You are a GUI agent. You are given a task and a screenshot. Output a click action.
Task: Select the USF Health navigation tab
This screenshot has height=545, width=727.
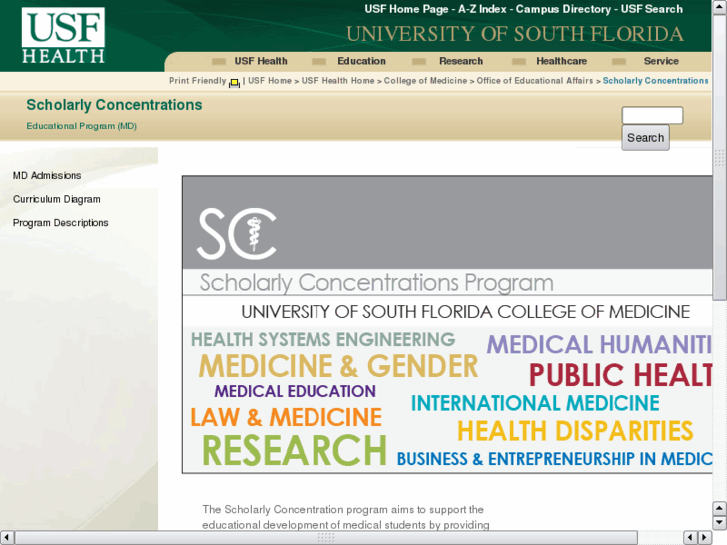(261, 61)
